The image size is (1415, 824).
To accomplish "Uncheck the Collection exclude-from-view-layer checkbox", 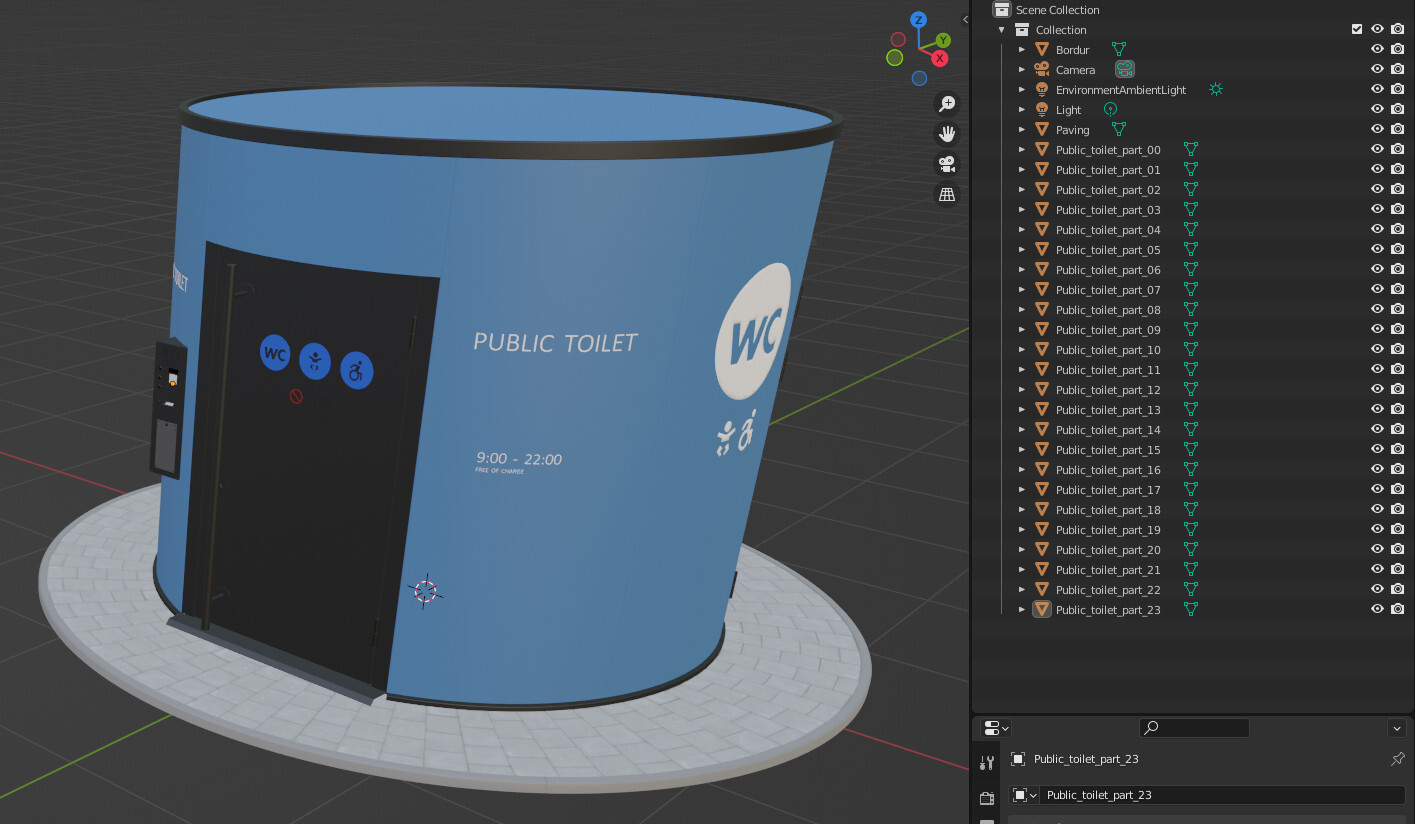I will [1357, 30].
